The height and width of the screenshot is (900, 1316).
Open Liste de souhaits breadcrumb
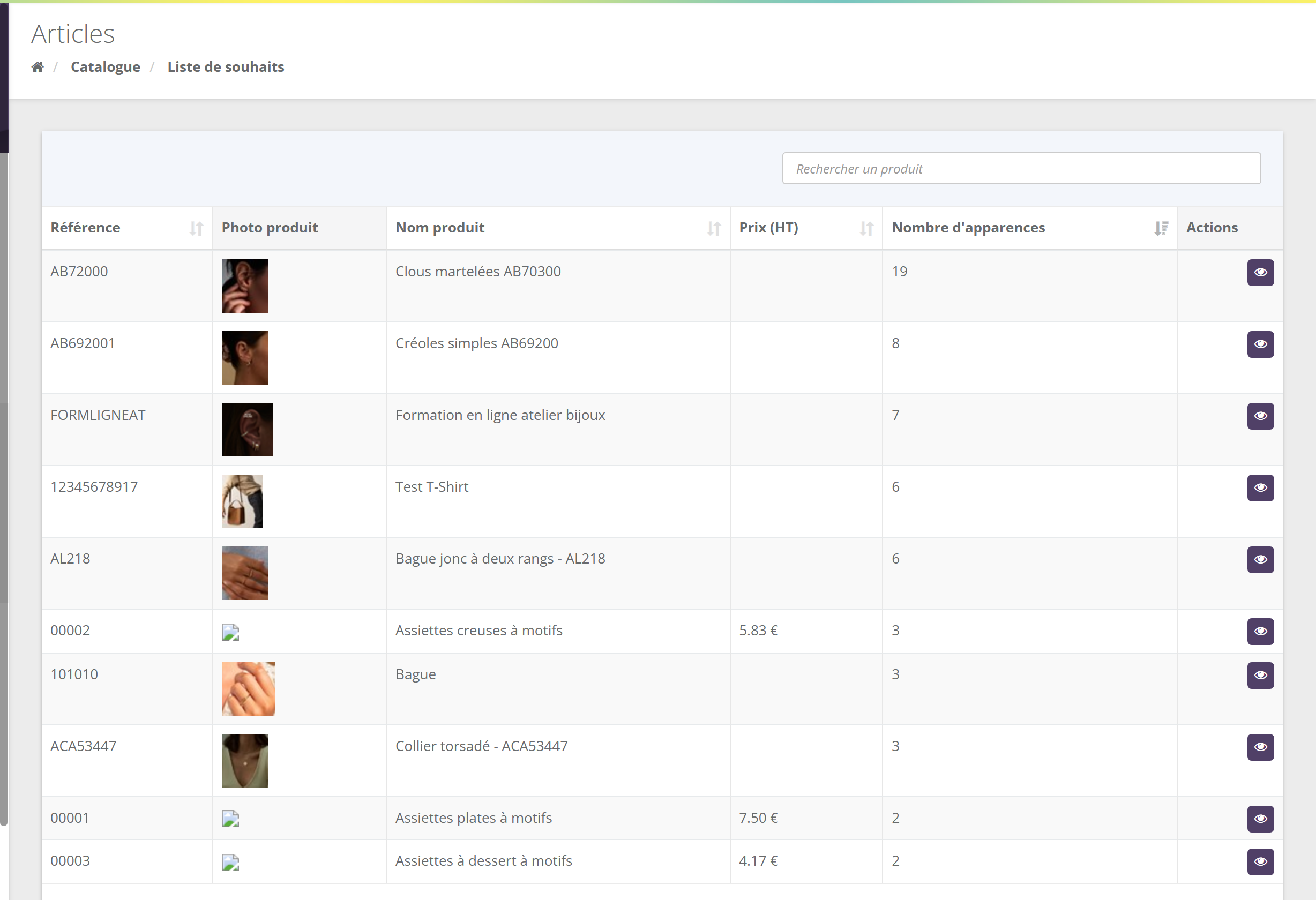click(226, 67)
